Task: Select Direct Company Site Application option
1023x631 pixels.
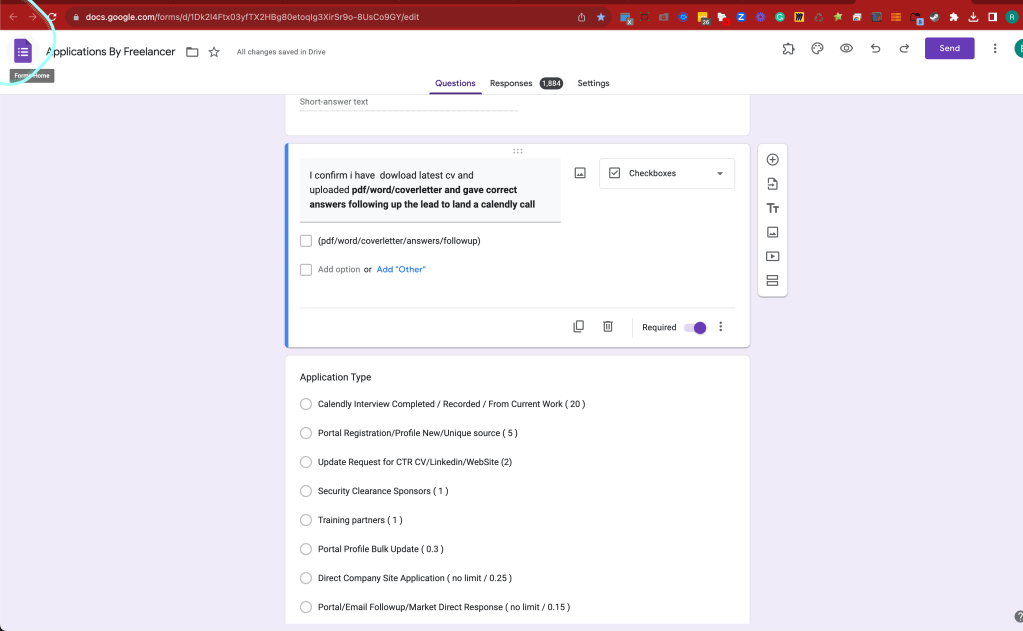Action: tap(305, 578)
